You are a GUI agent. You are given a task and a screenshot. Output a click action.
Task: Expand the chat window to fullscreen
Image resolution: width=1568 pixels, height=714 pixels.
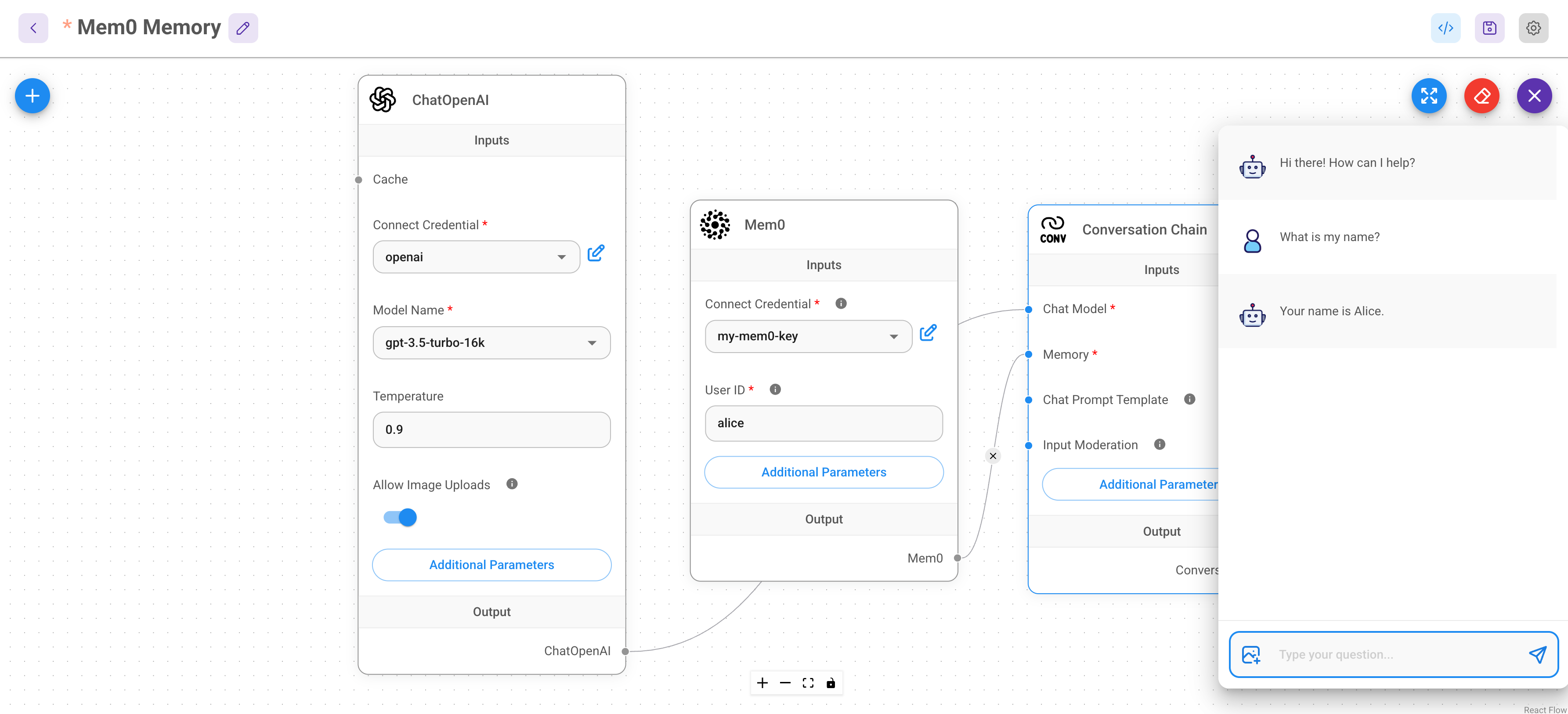click(1429, 96)
